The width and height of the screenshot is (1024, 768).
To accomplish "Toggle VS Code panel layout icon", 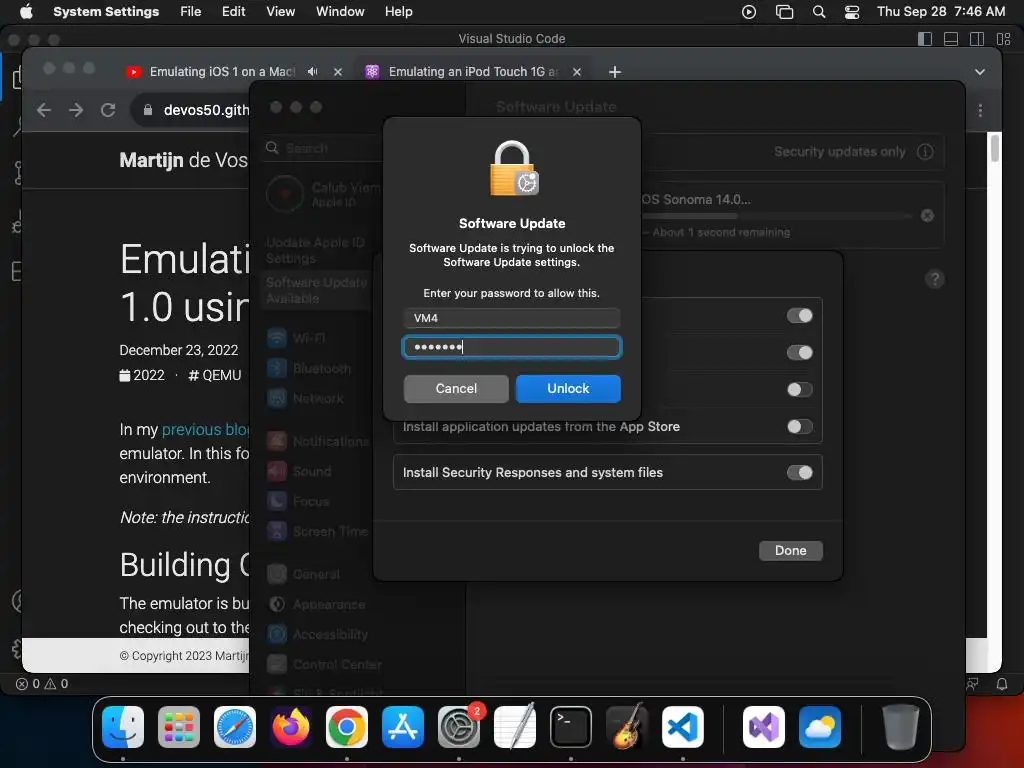I will coord(951,39).
